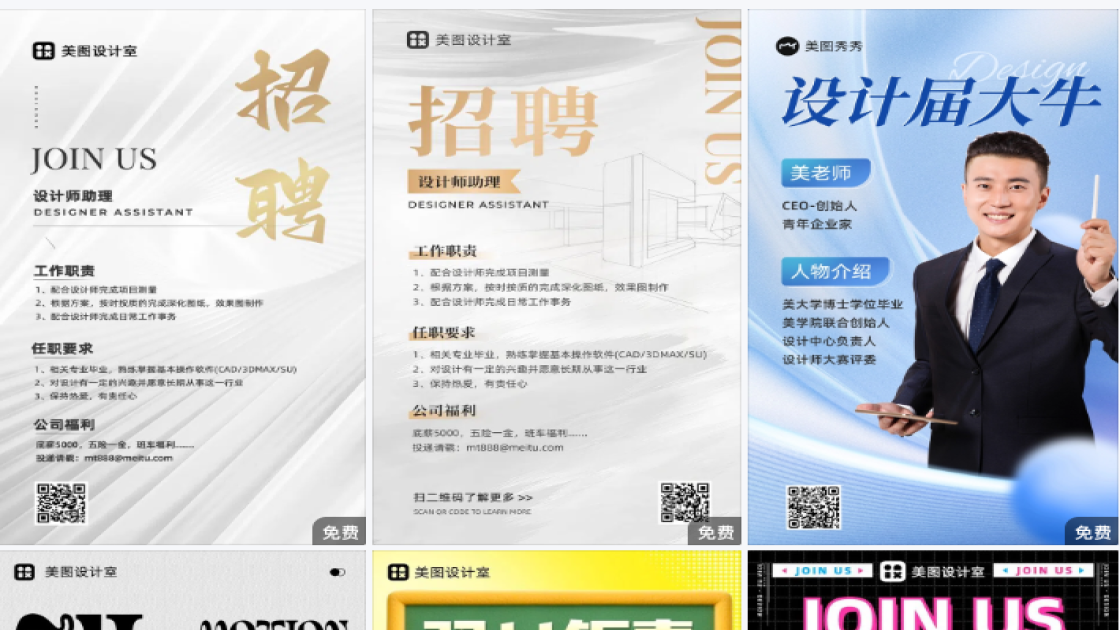Click 免费 badge on the blue 设计届大牛 poster

(1091, 531)
